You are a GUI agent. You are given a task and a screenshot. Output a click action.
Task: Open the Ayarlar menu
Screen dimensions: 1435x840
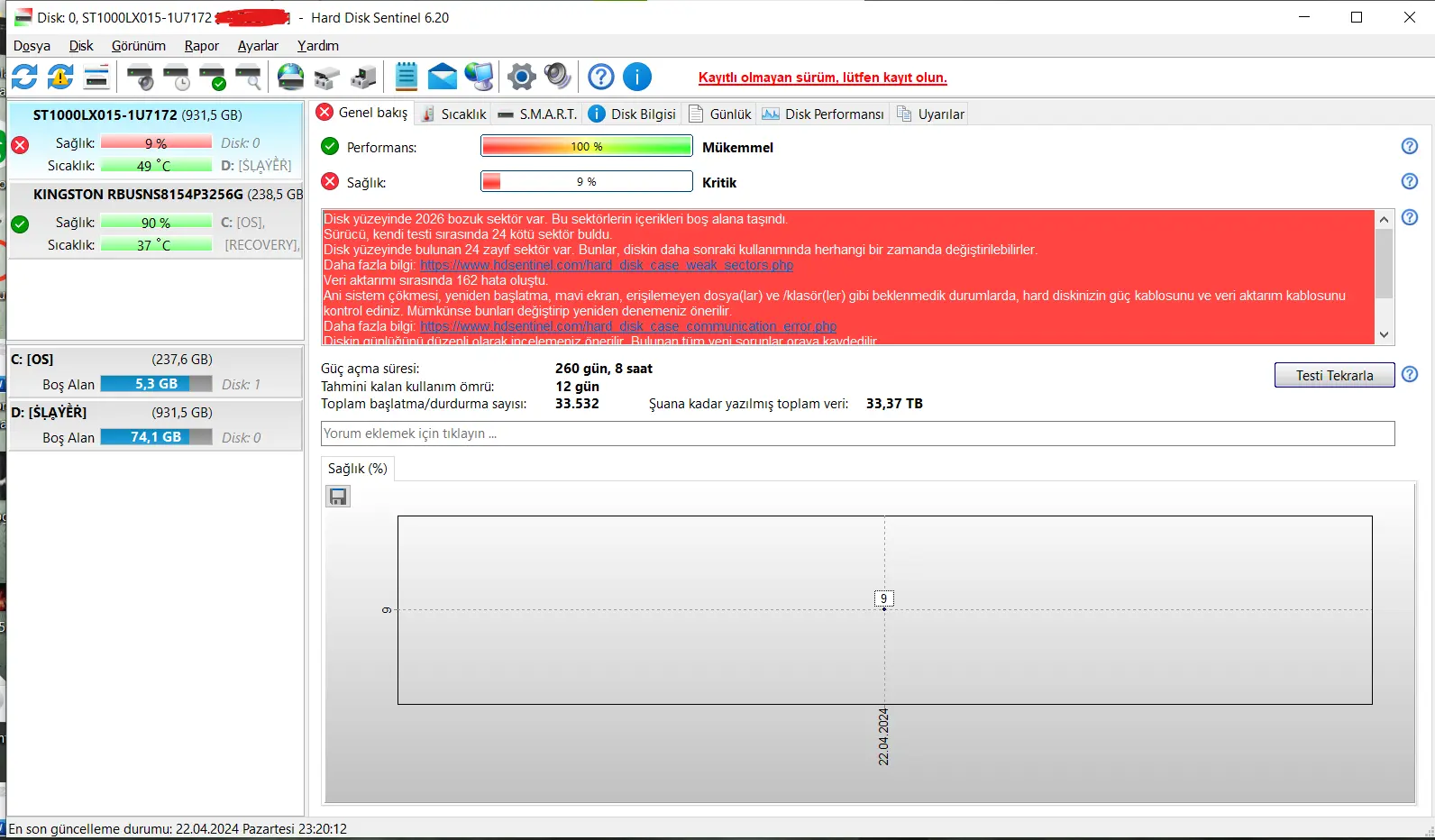[258, 46]
